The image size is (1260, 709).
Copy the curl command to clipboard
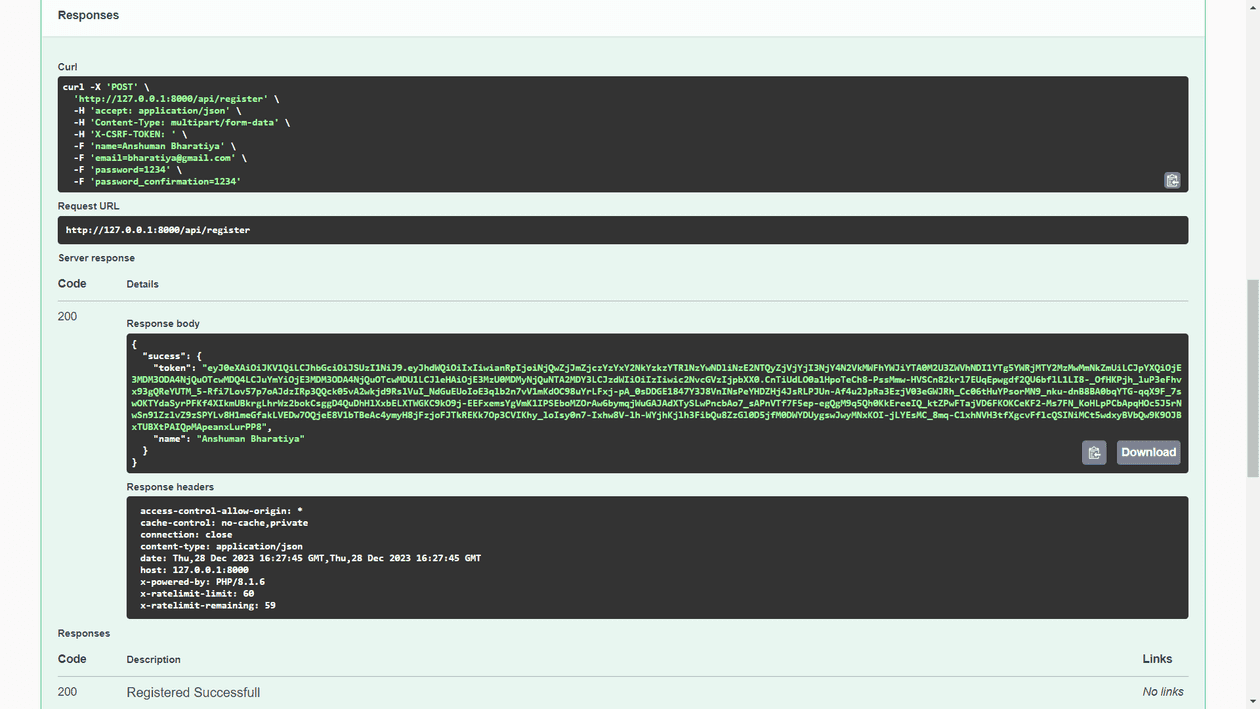1172,180
